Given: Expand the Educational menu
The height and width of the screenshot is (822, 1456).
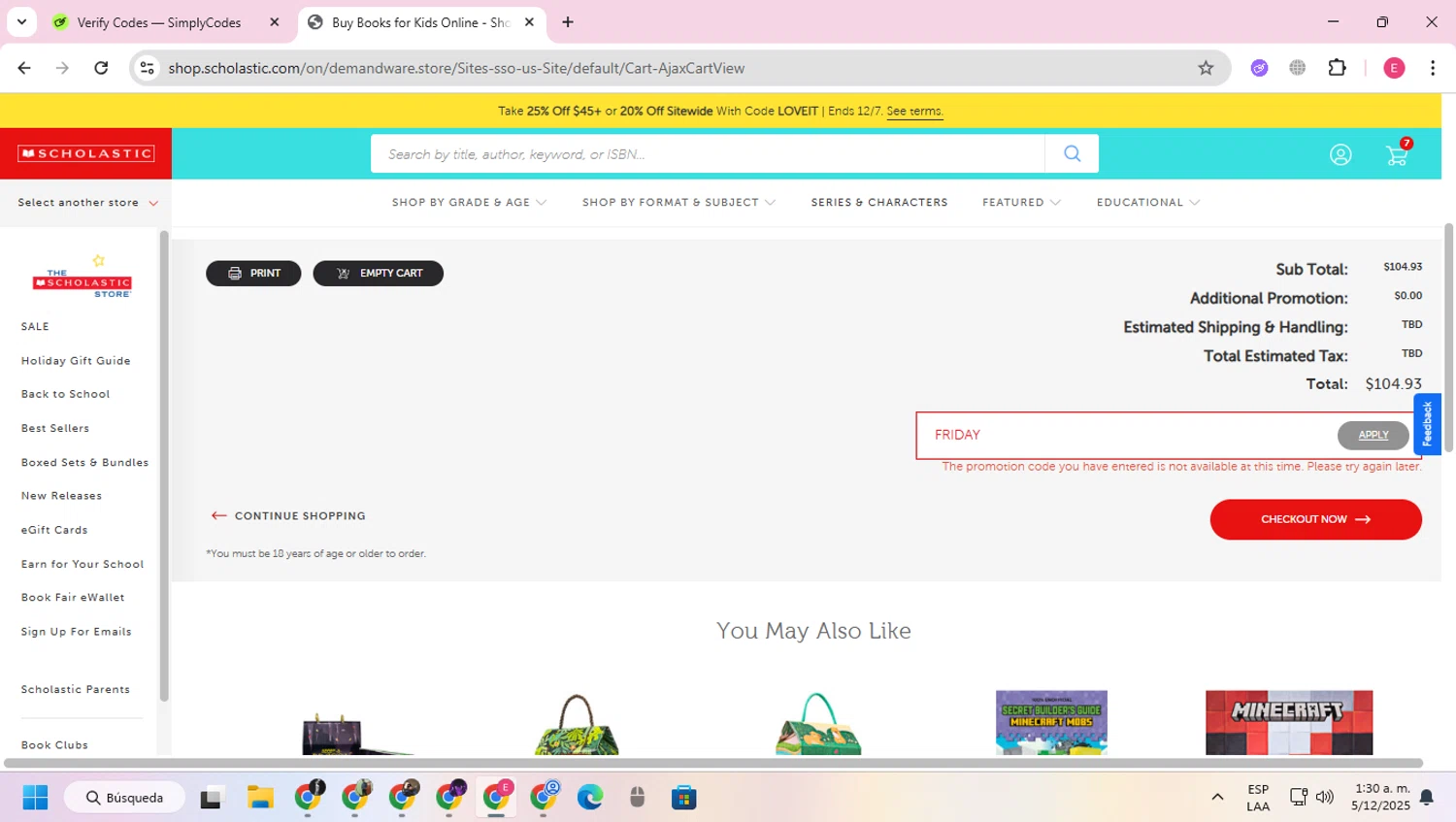Looking at the screenshot, I should pyautogui.click(x=1148, y=202).
